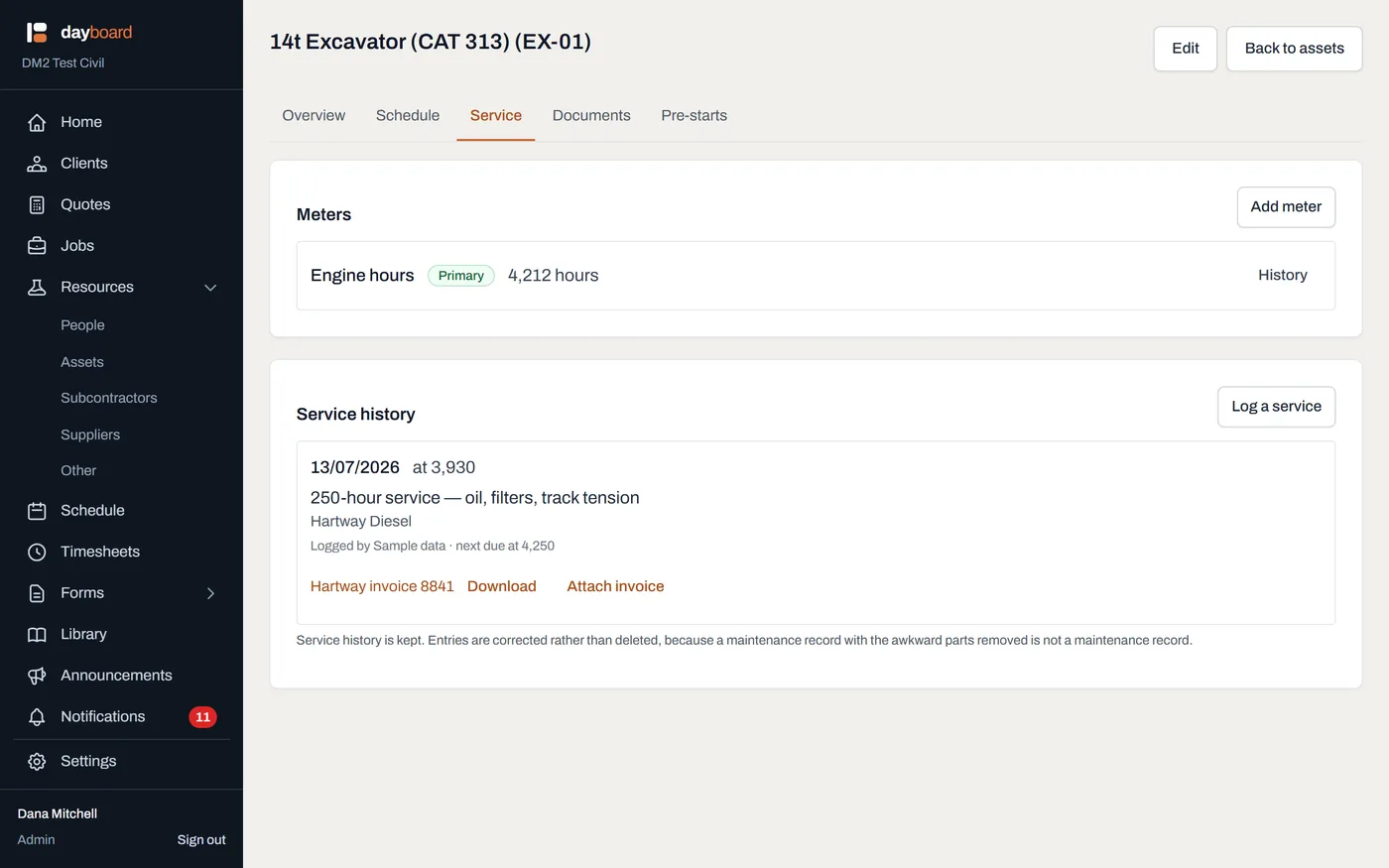Screen dimensions: 1389x868
Task: Select the Service tab
Action: coord(496,116)
